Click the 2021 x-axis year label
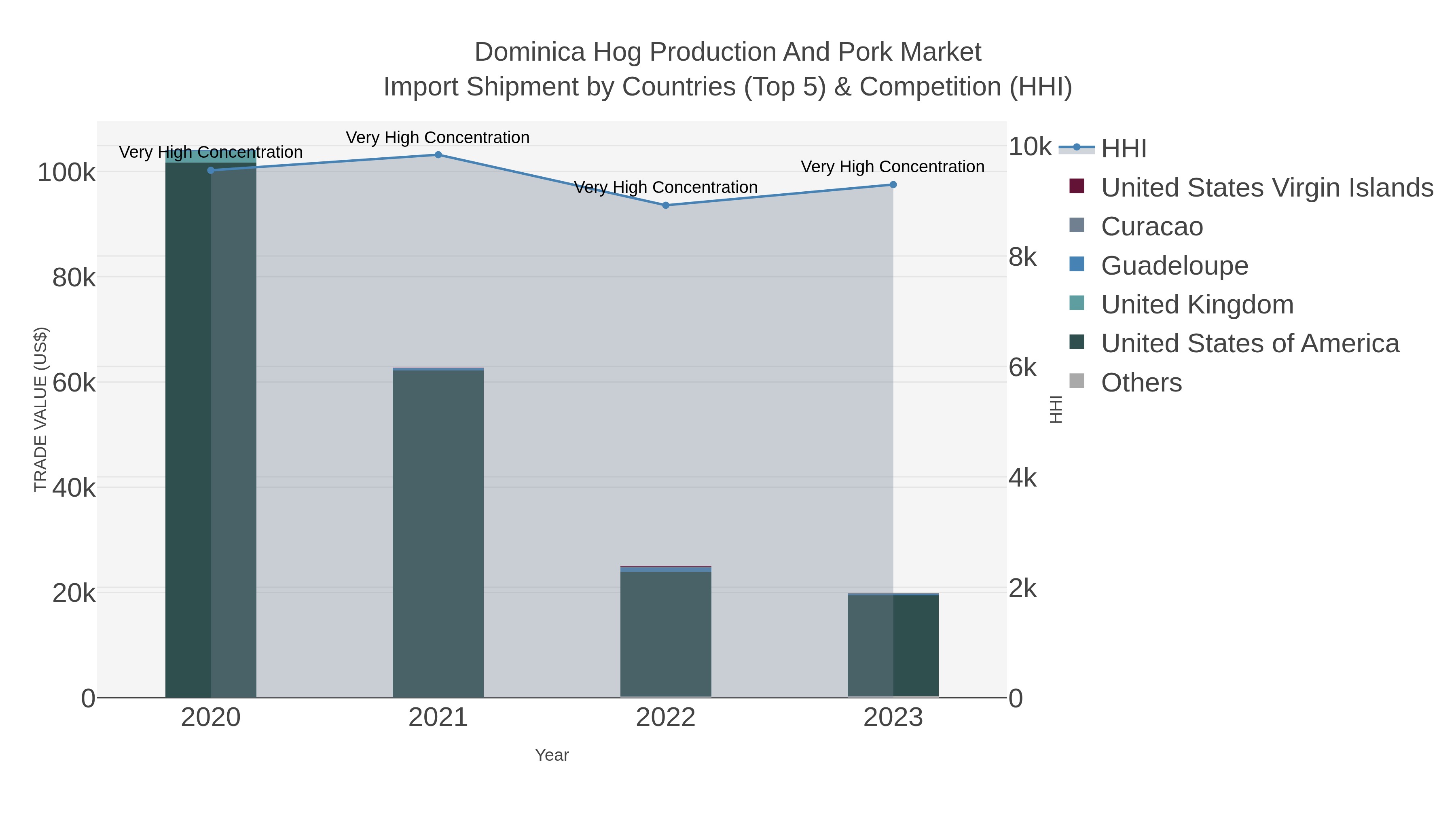1456x819 pixels. pyautogui.click(x=438, y=718)
